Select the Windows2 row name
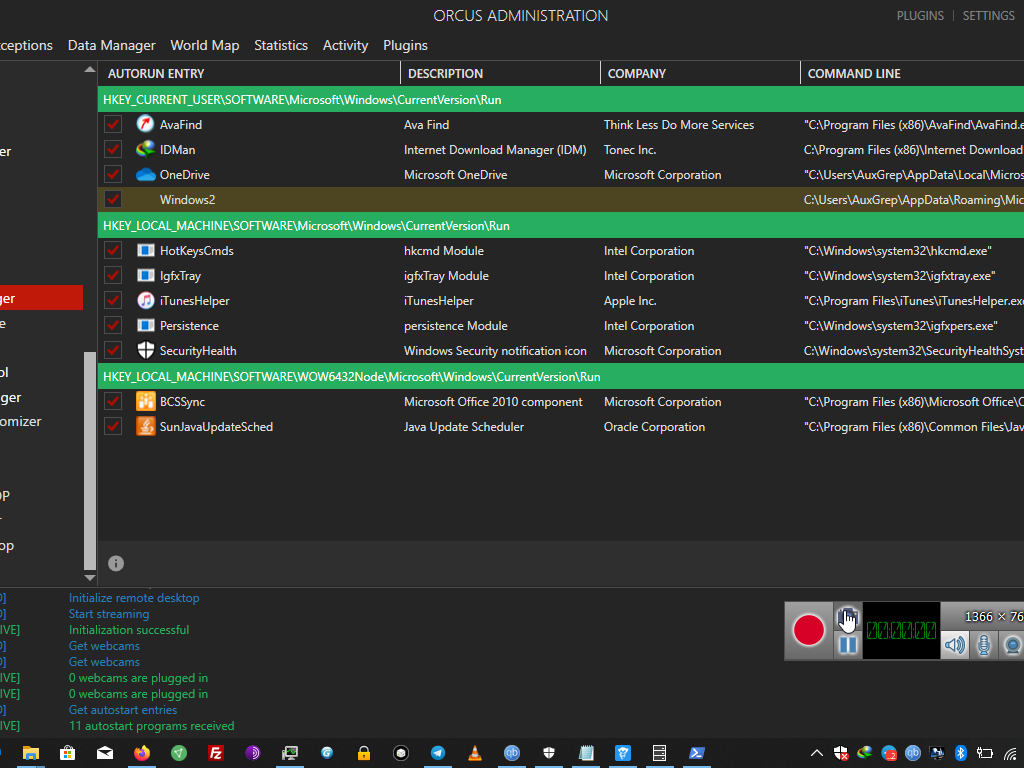The image size is (1024, 768). click(187, 200)
